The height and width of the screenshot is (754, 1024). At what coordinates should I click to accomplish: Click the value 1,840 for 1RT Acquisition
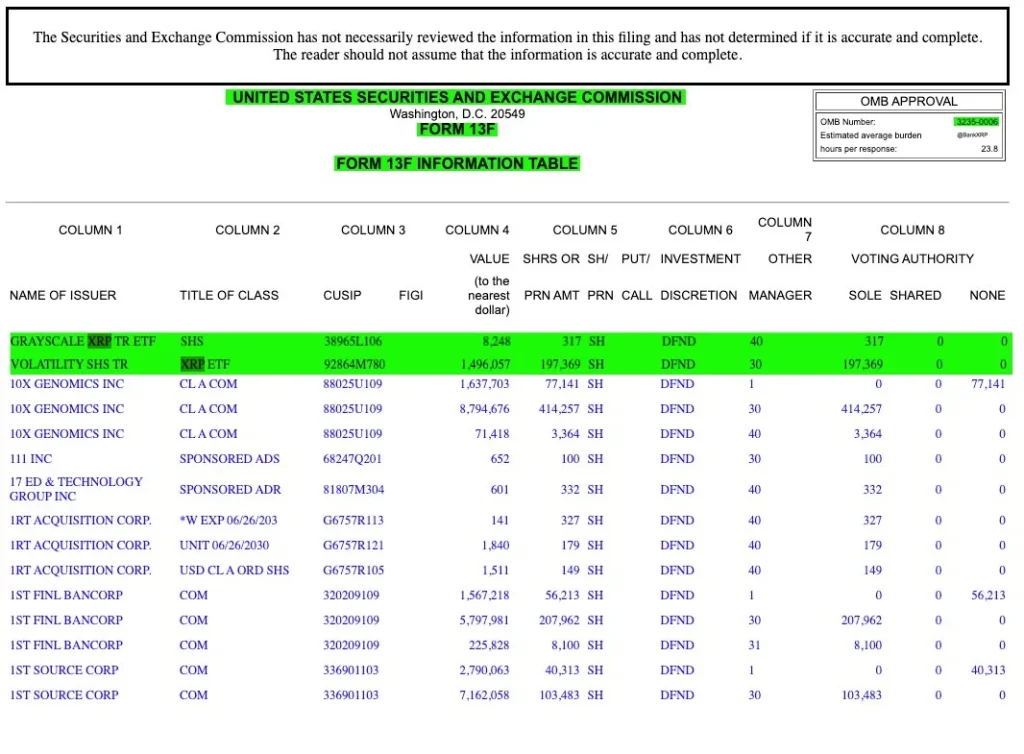pyautogui.click(x=496, y=545)
